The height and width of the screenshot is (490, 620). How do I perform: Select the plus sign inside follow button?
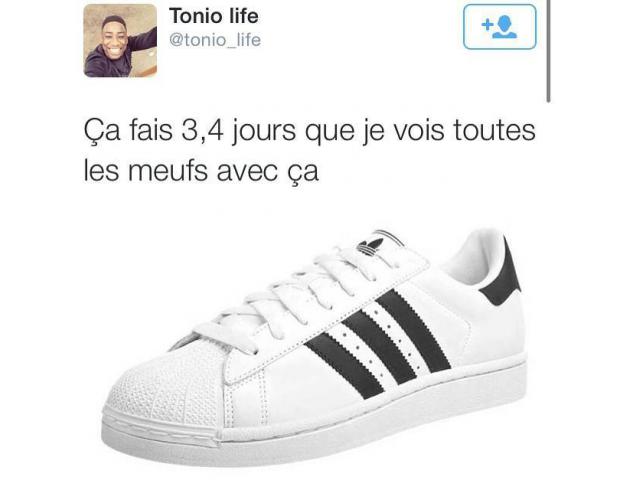coord(487,25)
